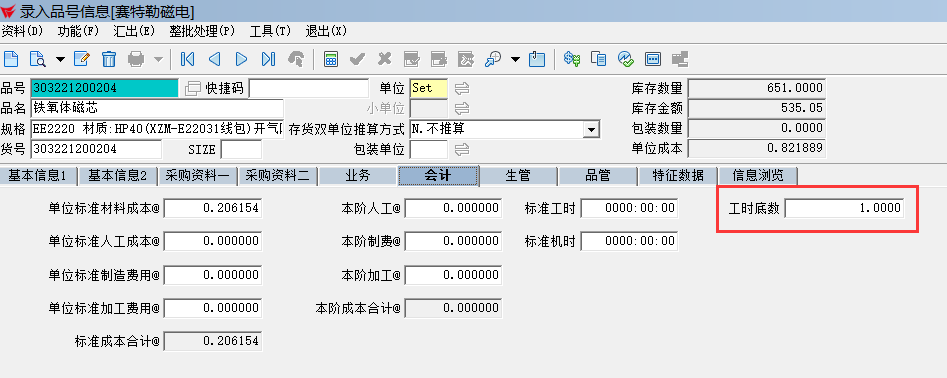Click the stacked windows icon

(x=680, y=59)
